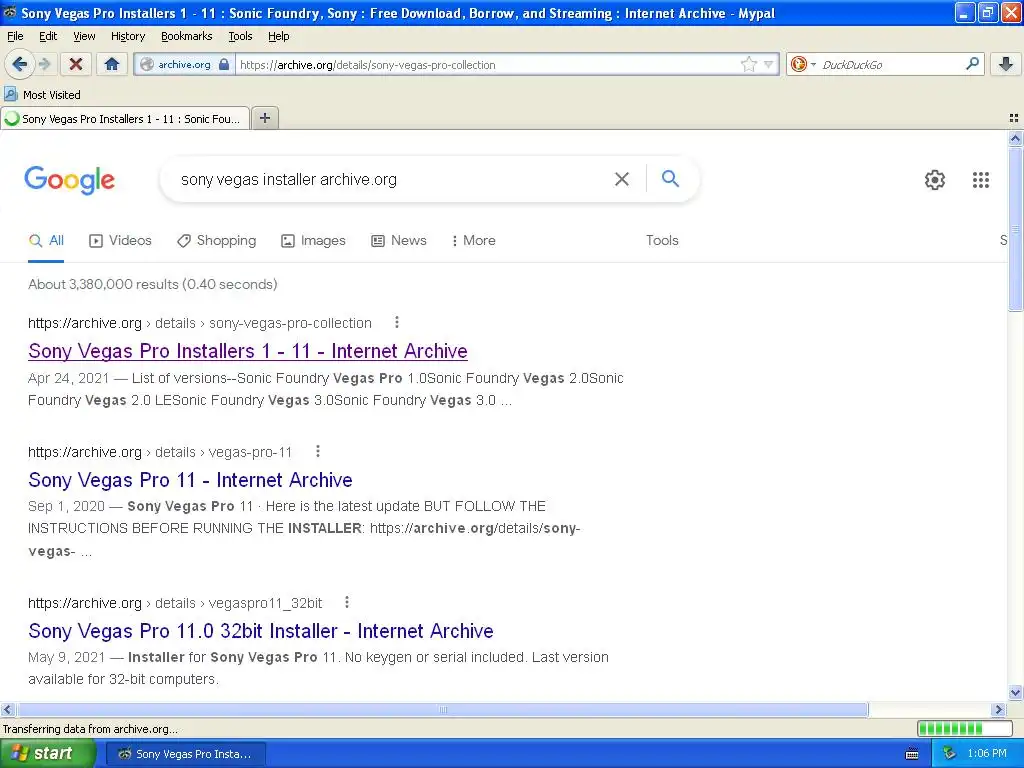This screenshot has width=1024, height=768.
Task: Open Google quick settings gear
Action: pos(935,180)
